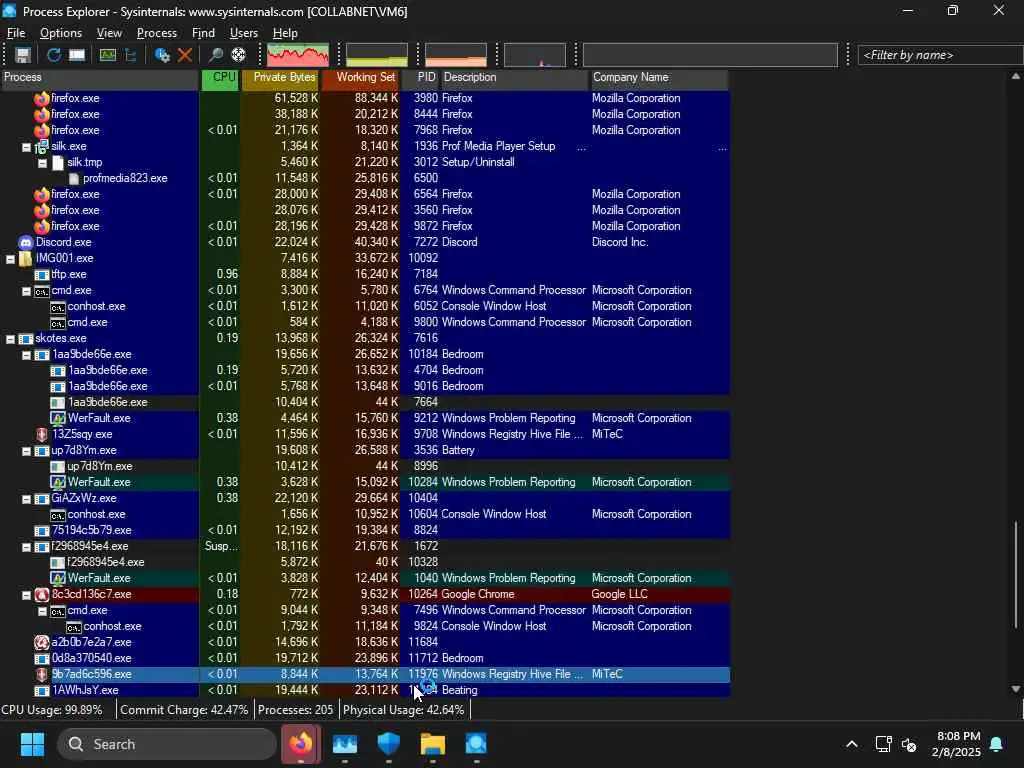Open Windows Security shield on taskbar
The image size is (1024, 768).
(389, 744)
